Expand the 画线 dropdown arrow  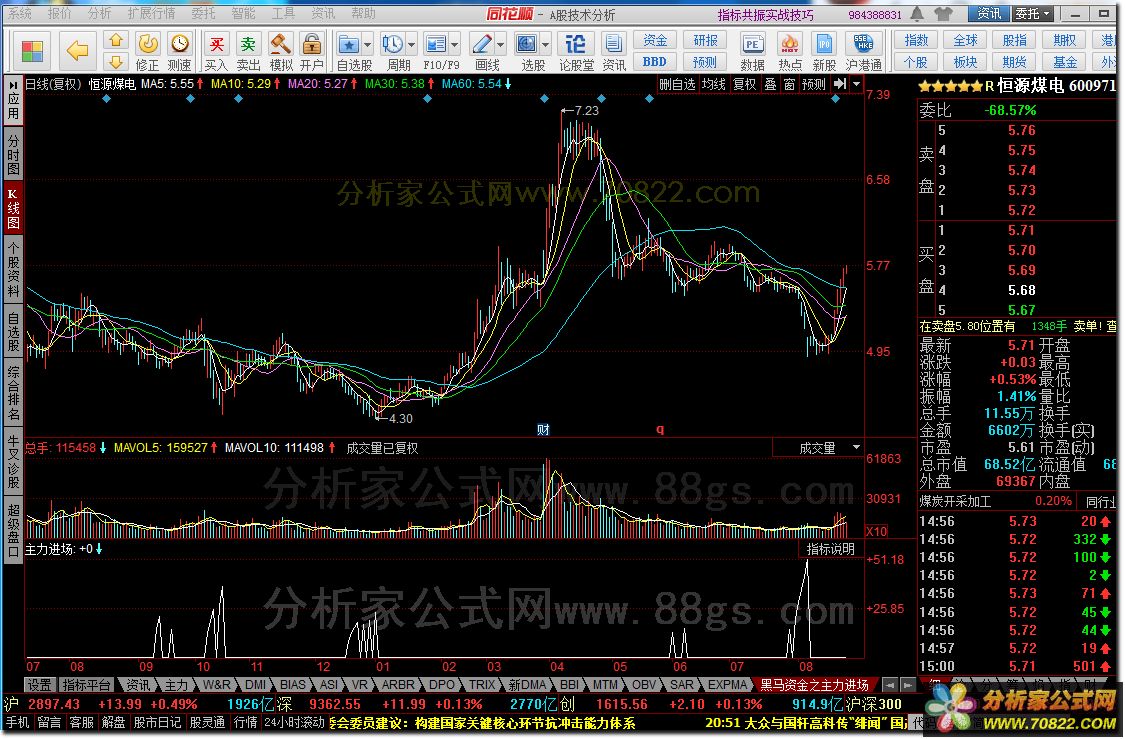[x=500, y=45]
